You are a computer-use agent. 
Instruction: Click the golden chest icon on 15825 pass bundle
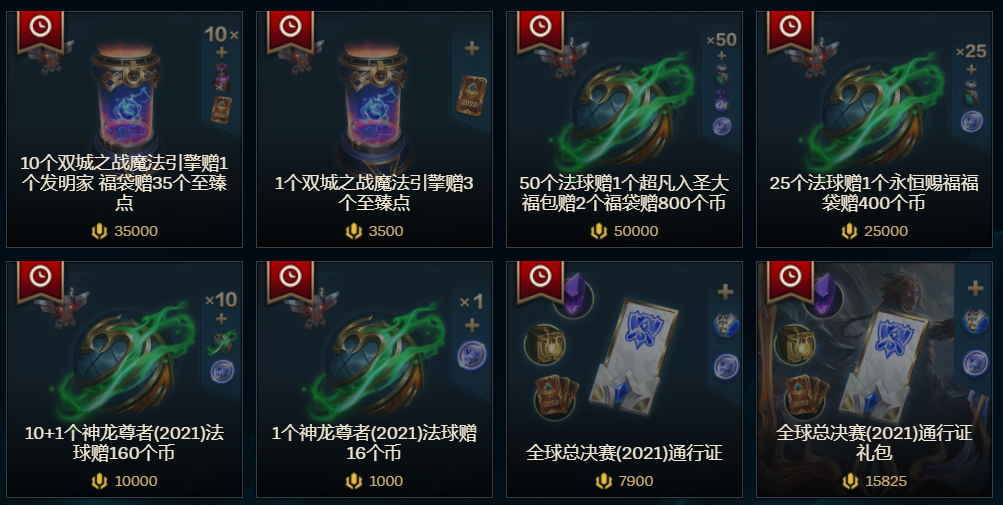point(794,345)
